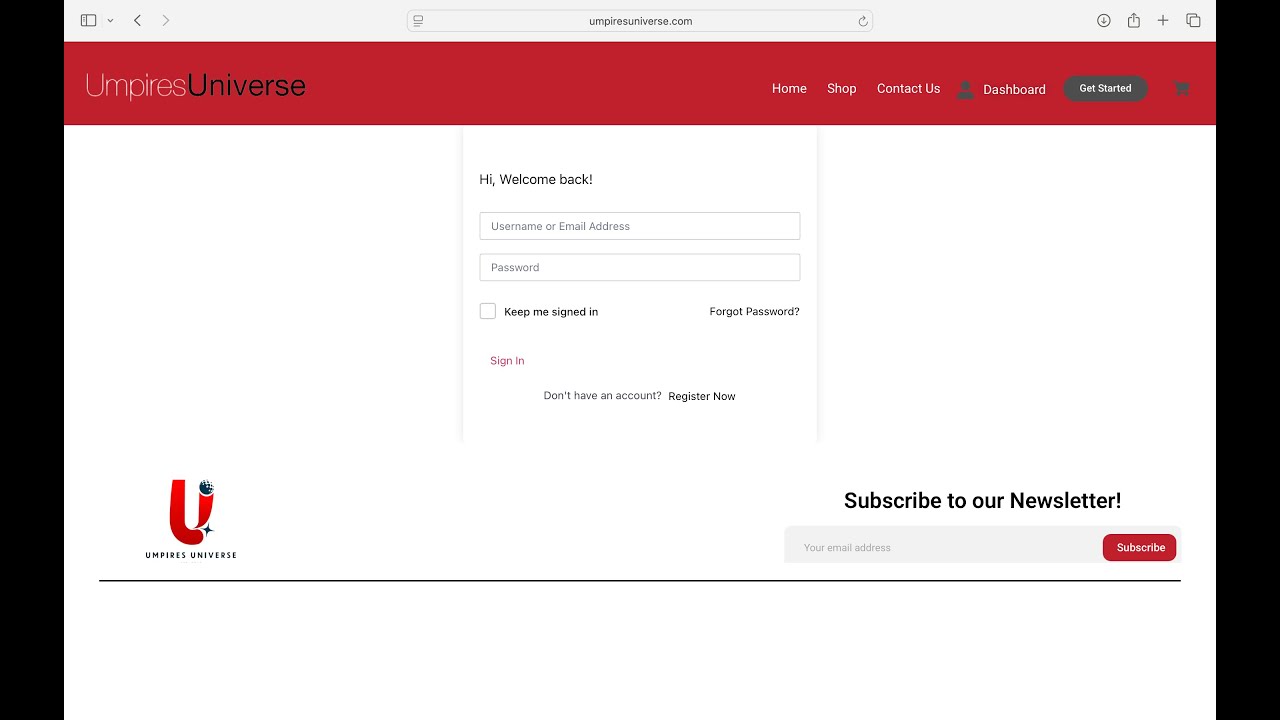
Task: Click the Forgot Password? link
Action: click(754, 312)
